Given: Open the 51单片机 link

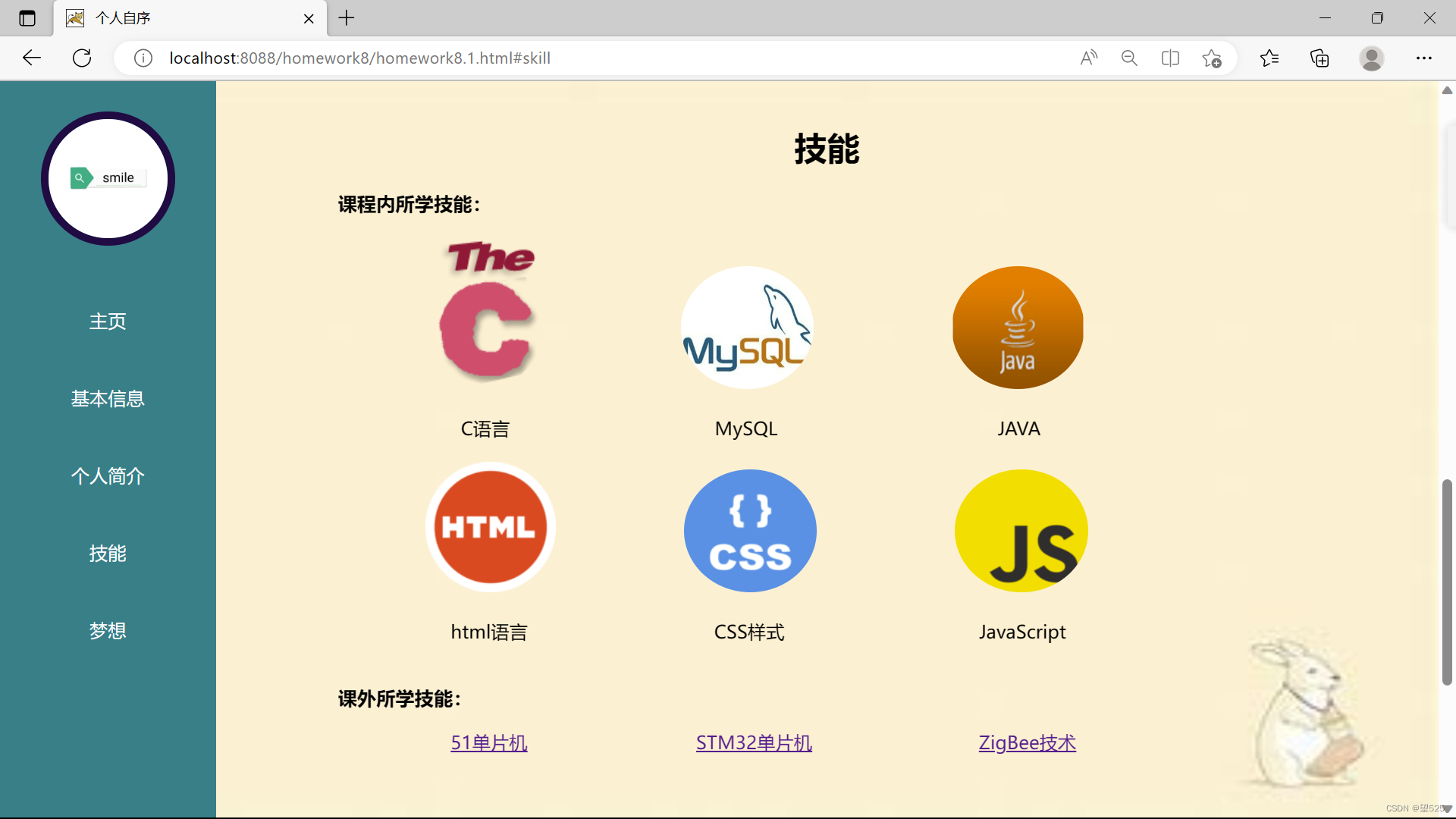Looking at the screenshot, I should pyautogui.click(x=489, y=743).
